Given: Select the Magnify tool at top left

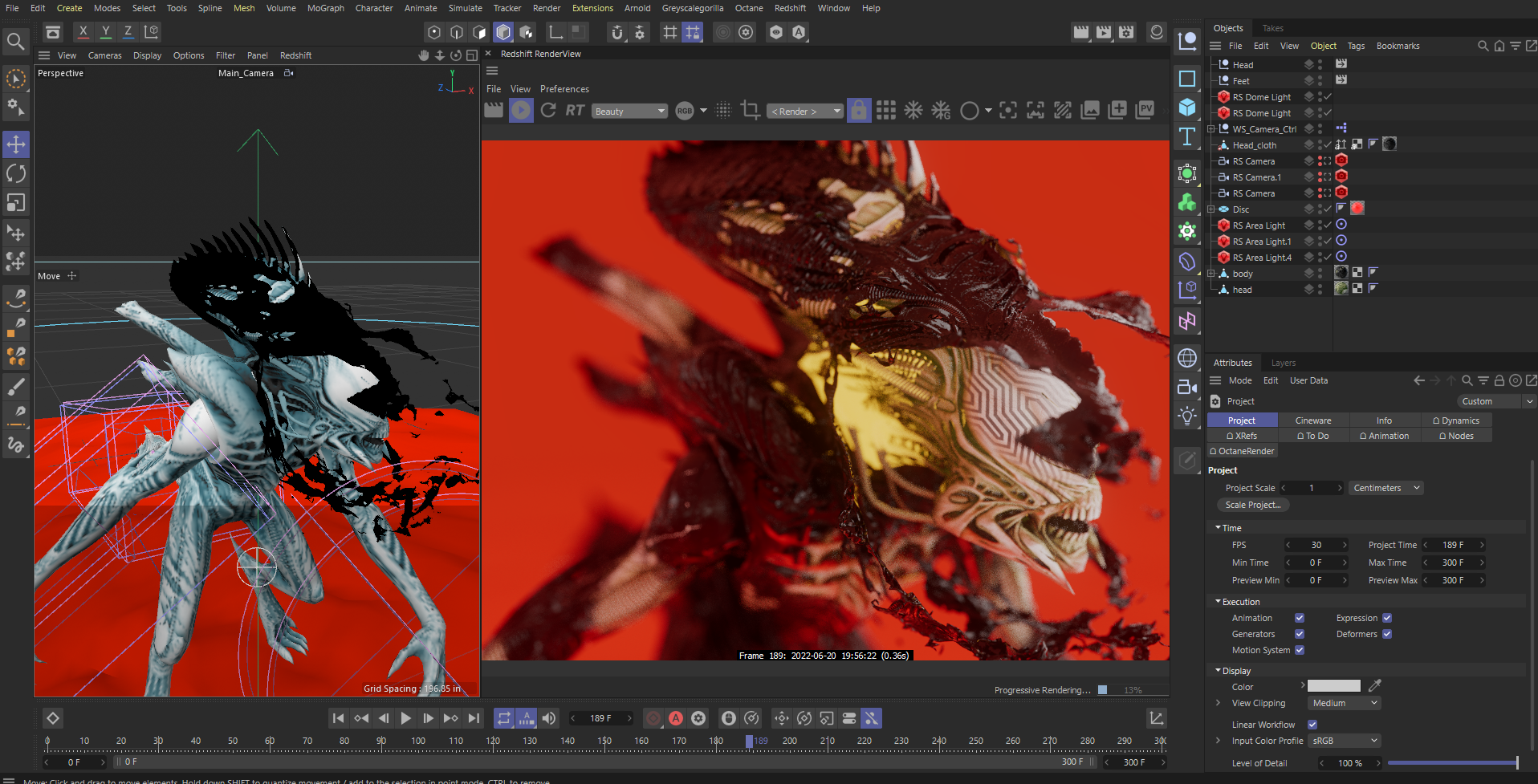Looking at the screenshot, I should pos(16,41).
